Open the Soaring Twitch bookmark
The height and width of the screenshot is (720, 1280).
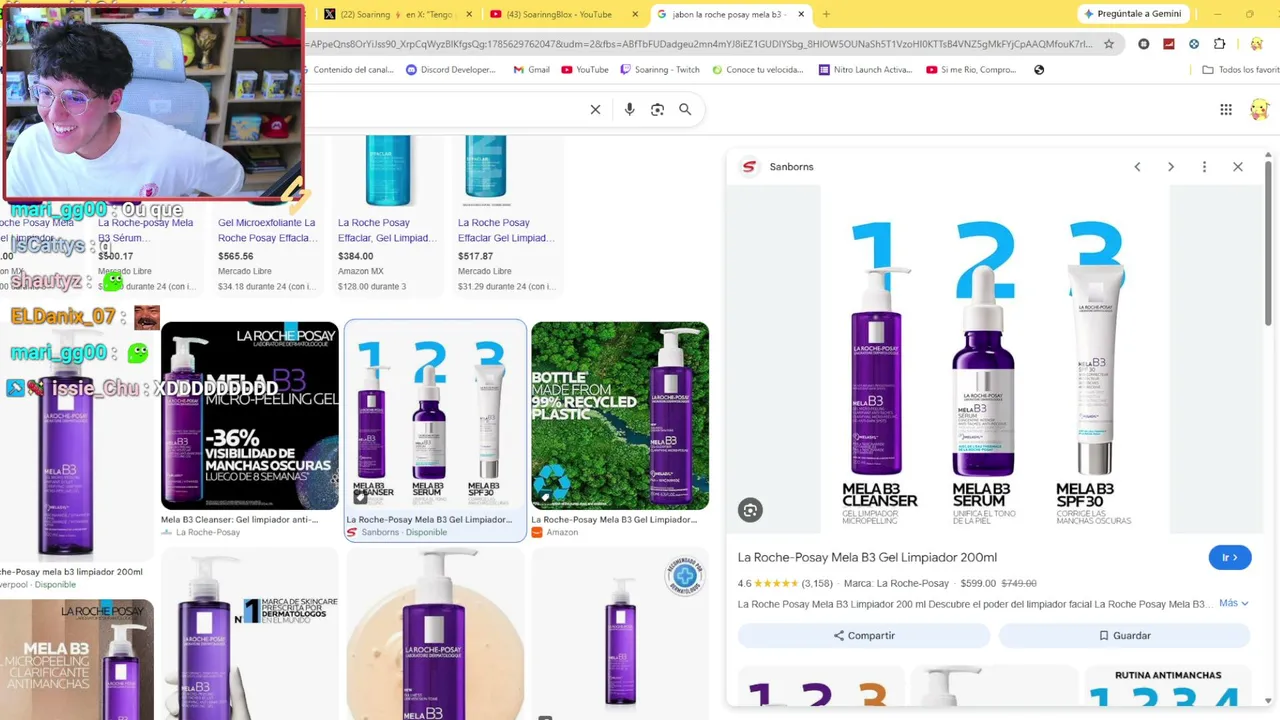coord(659,70)
